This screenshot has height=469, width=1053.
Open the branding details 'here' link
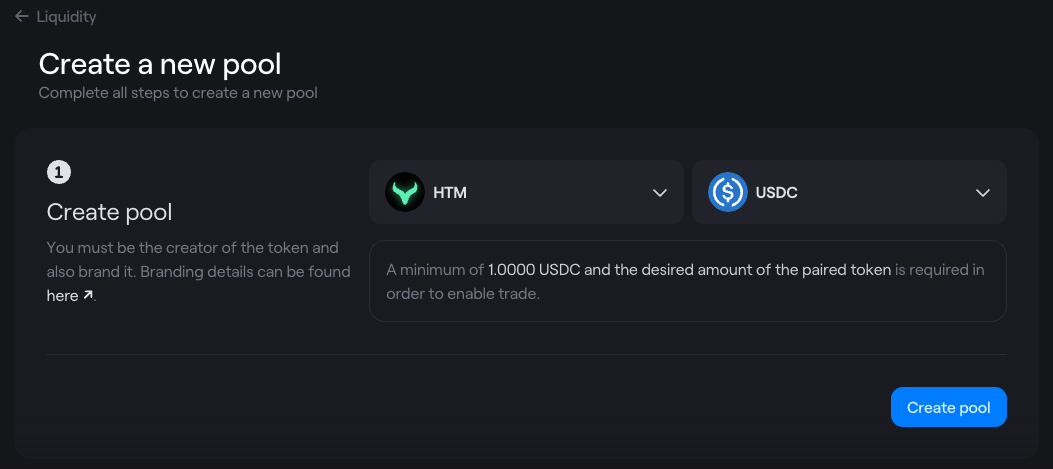pos(62,296)
